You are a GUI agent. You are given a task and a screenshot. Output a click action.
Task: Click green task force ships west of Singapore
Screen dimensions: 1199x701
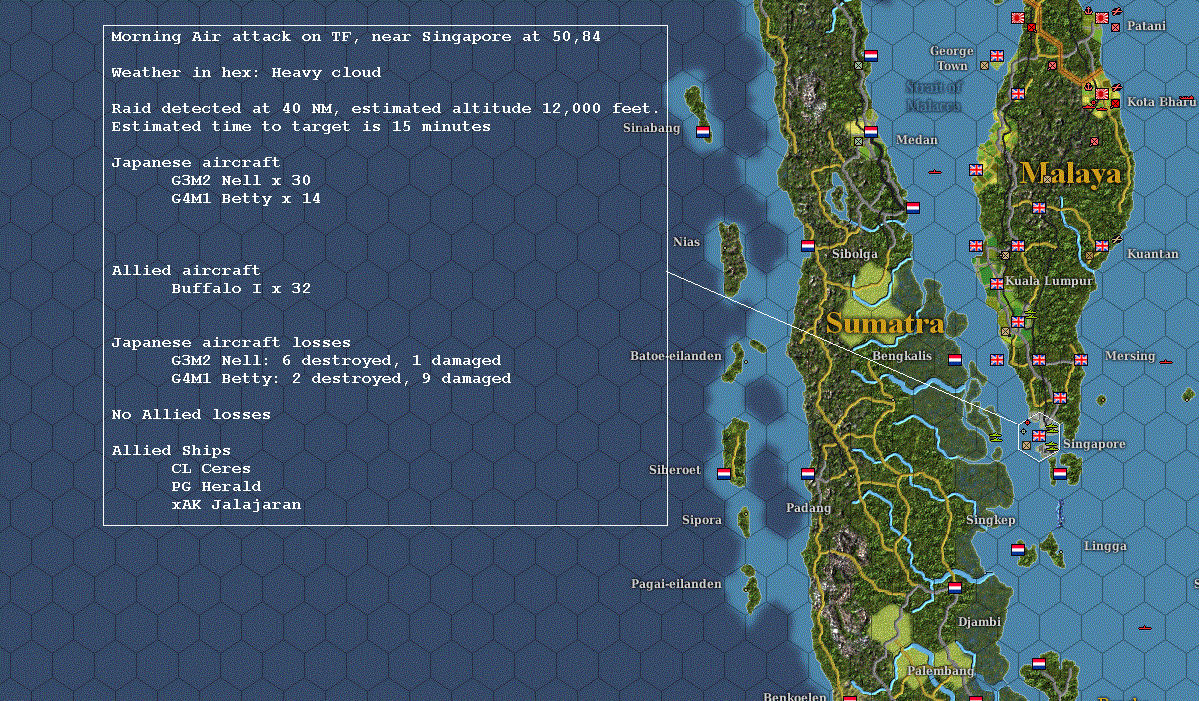[x=996, y=437]
